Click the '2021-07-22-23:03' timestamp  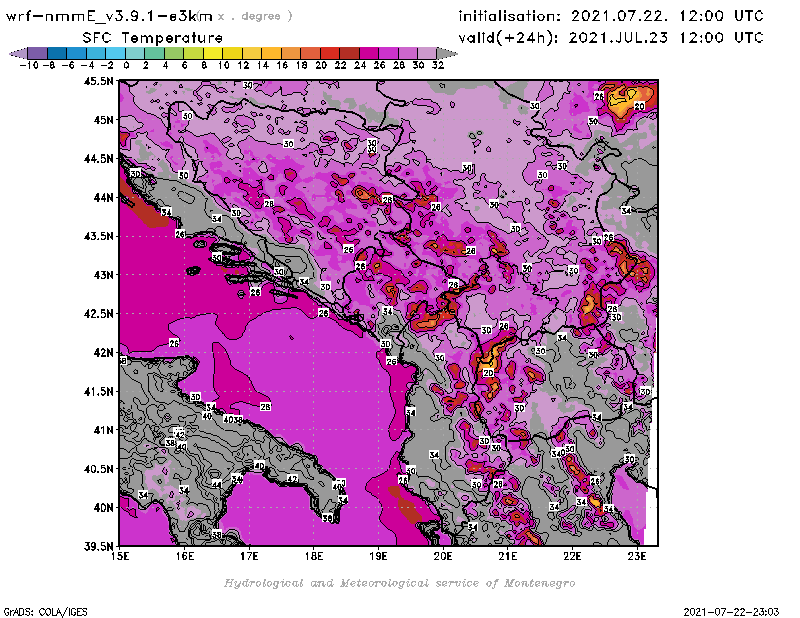coord(731,612)
